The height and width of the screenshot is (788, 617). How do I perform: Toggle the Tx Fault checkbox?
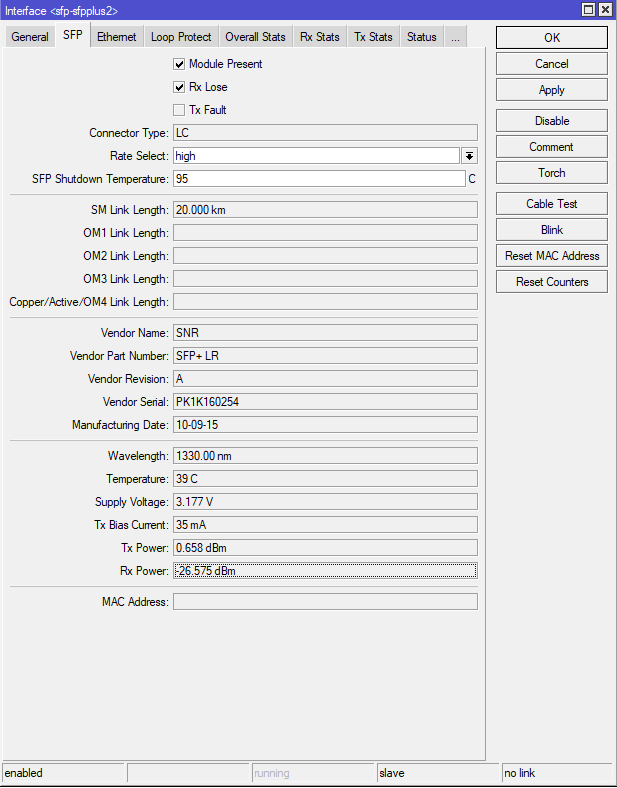[x=180, y=110]
